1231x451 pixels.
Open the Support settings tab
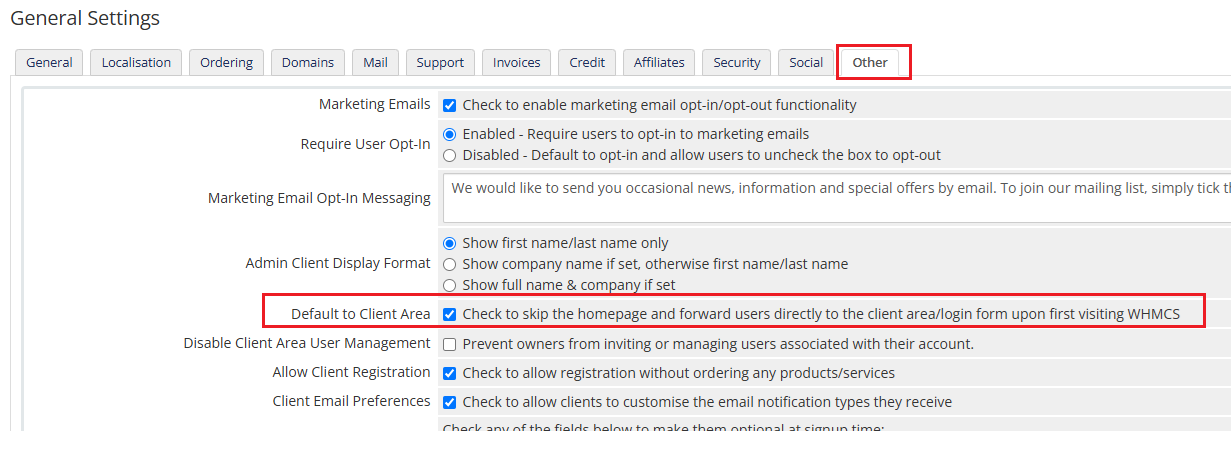coord(440,62)
